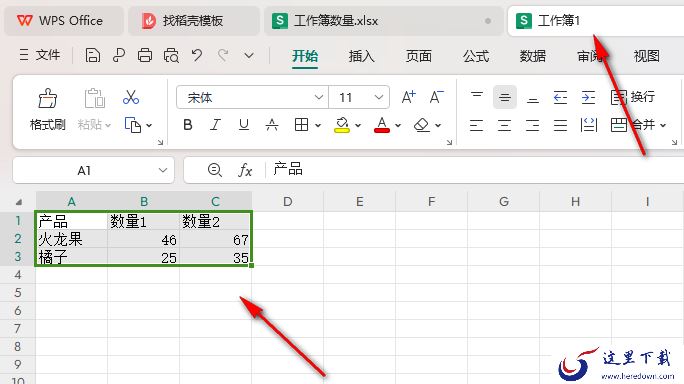Toggle strikethrough text formatting
Screen dimensions: 684x384
272,125
